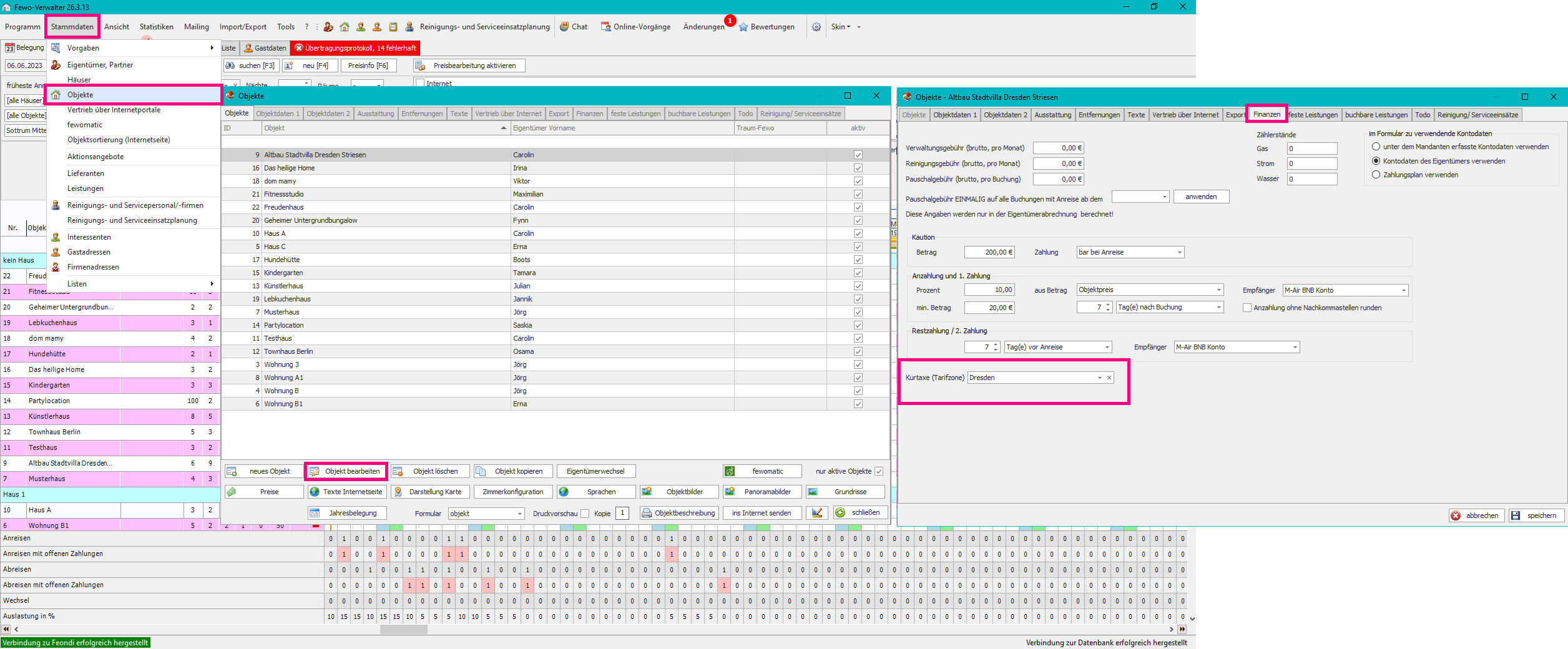Open Formular dropdown showing 'objekt'
Image resolution: width=1568 pixels, height=649 pixels.
click(486, 514)
